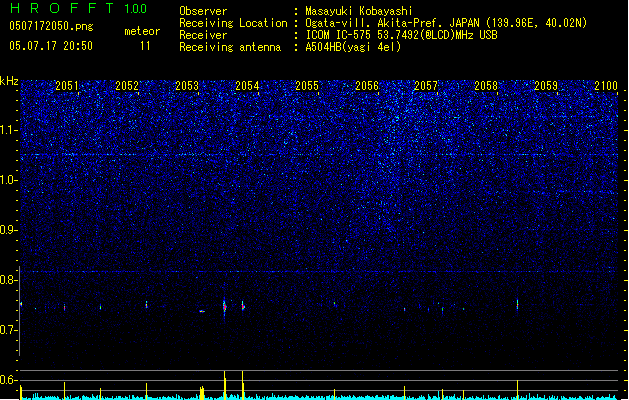Click the horizontal elongated echo just after 2053
This screenshot has height=400, width=629.
(x=202, y=311)
